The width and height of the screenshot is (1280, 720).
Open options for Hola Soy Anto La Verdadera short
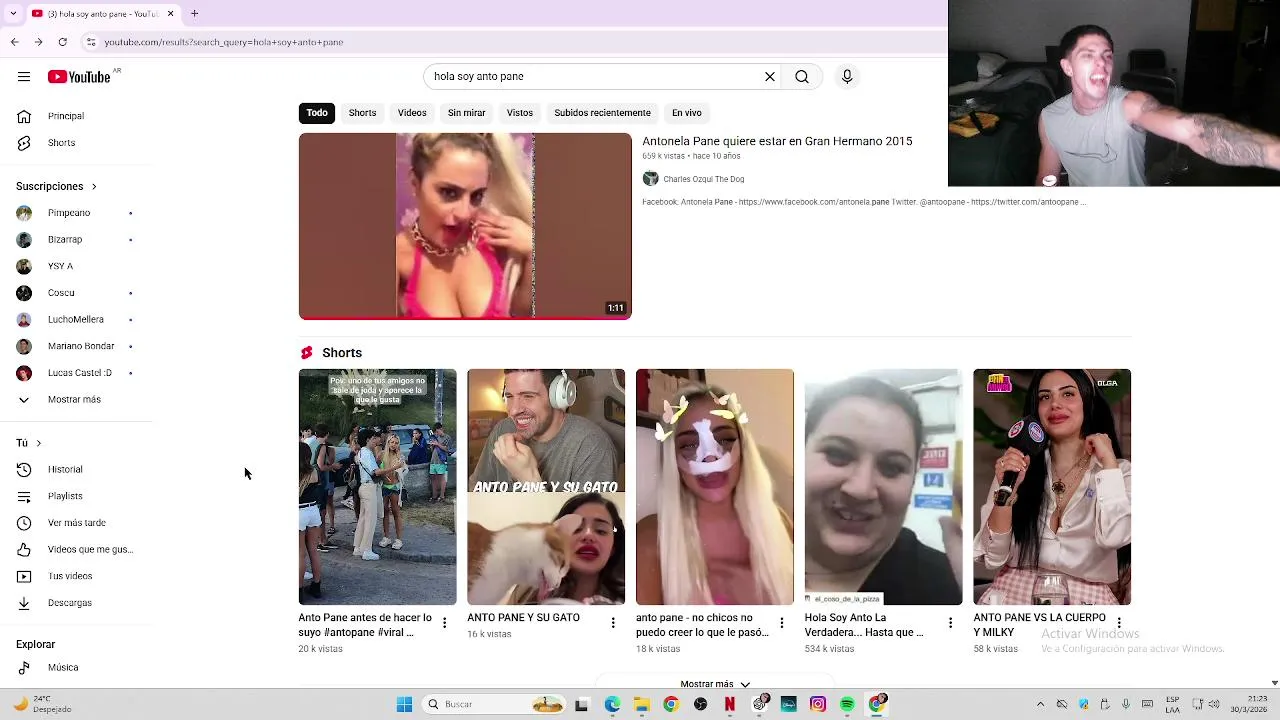950,623
